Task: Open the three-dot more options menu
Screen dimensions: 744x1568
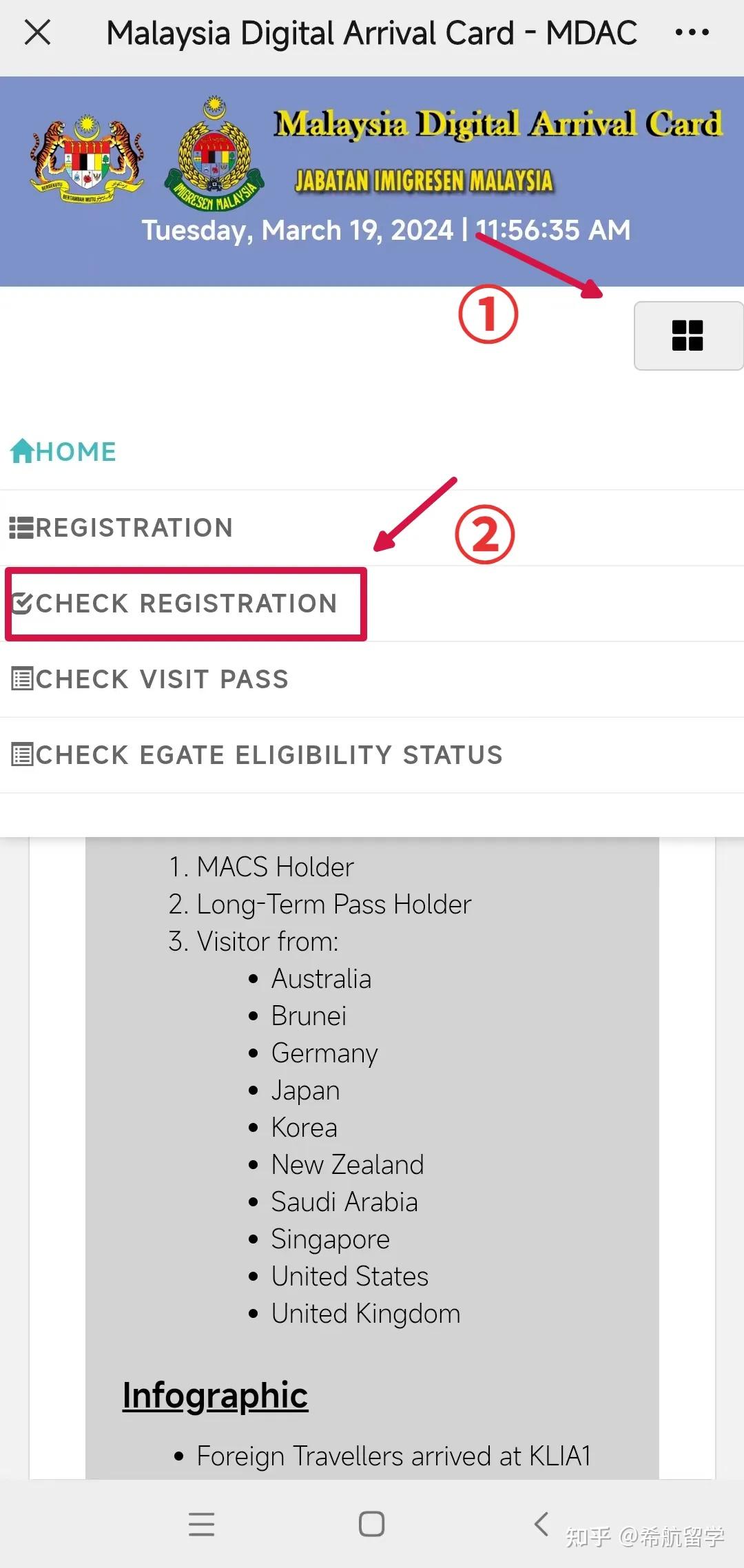Action: 692,32
